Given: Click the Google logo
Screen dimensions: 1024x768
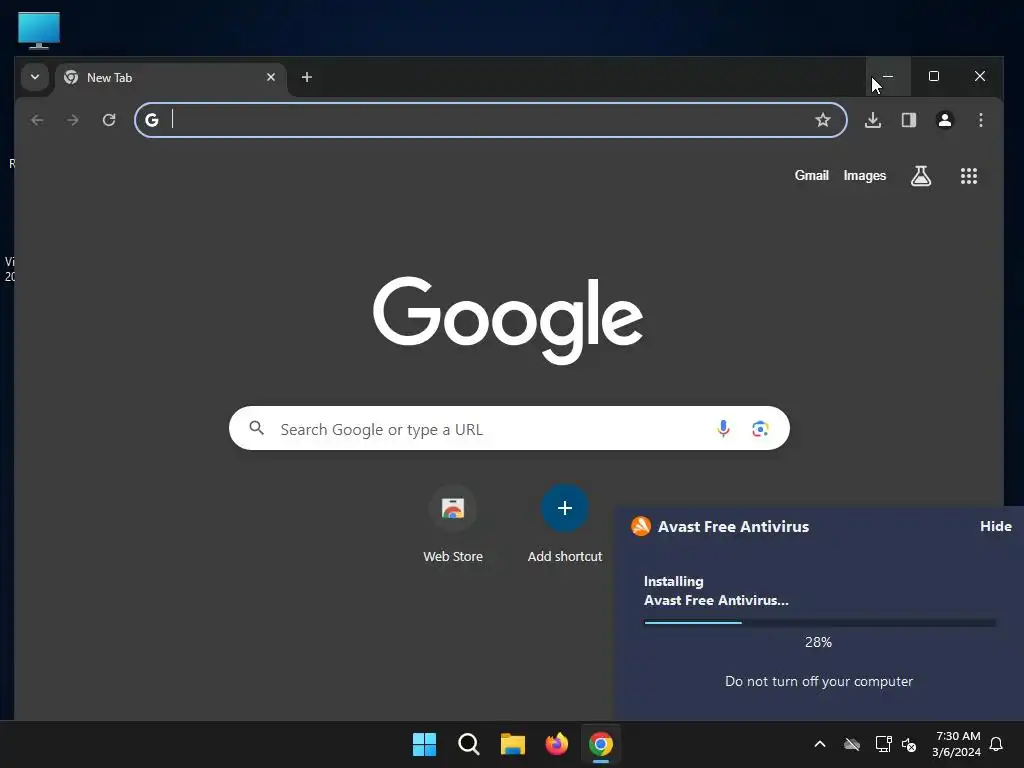Looking at the screenshot, I should [x=508, y=320].
